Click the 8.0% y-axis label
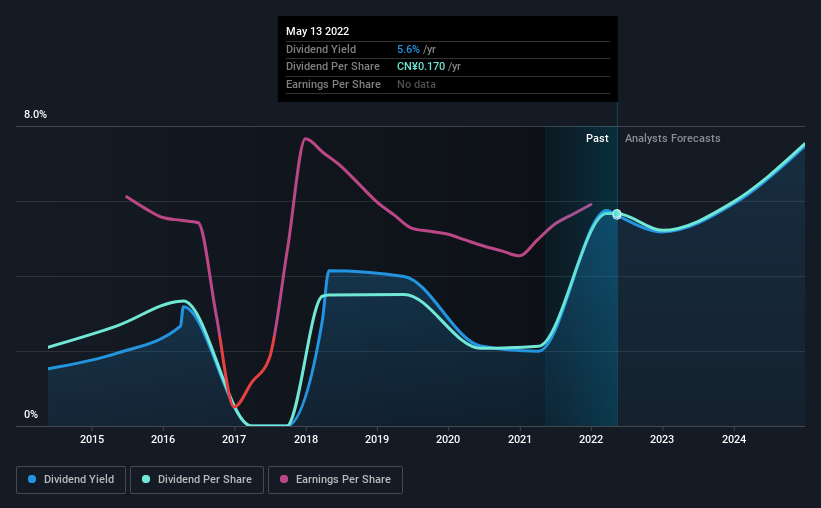 coord(35,115)
